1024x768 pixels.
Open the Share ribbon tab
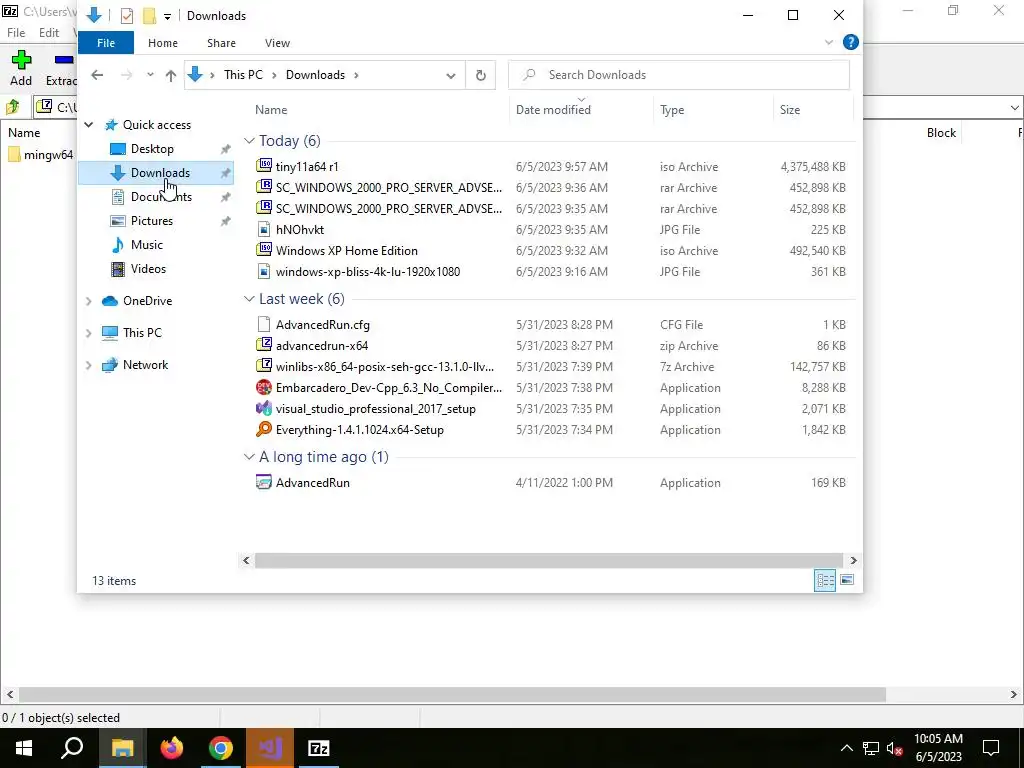[221, 43]
